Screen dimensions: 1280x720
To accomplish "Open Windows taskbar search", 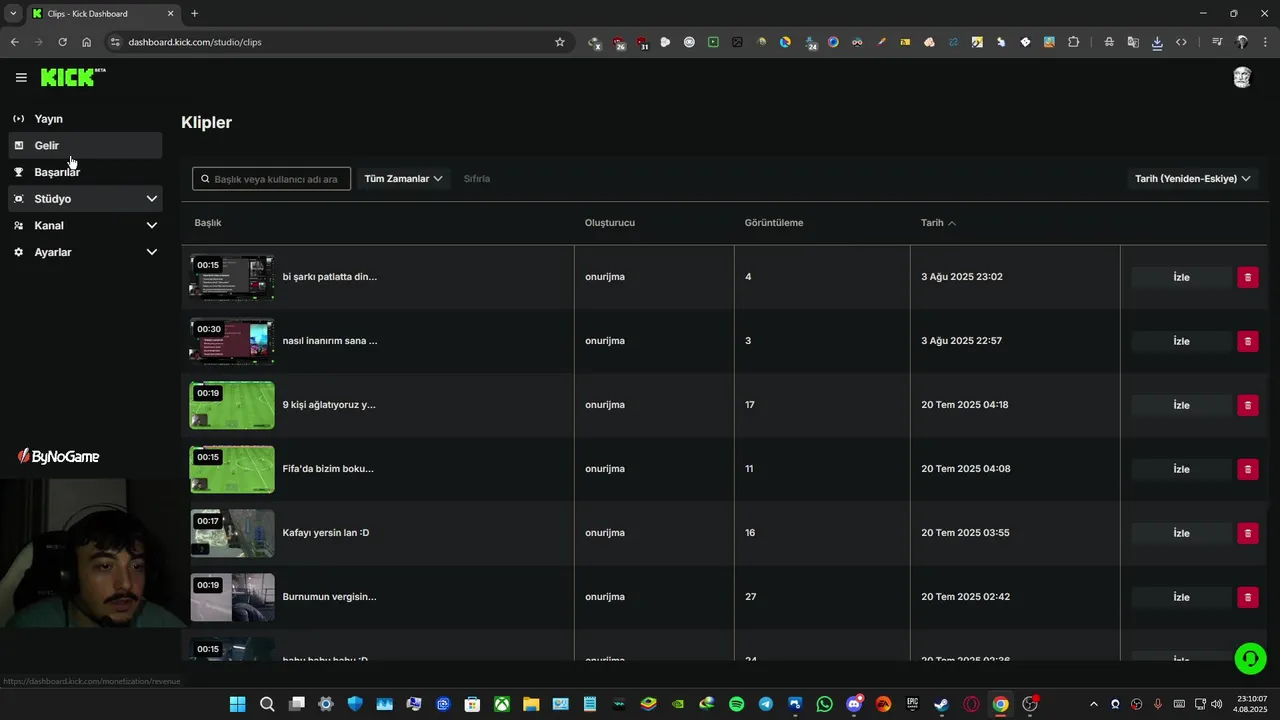I will [267, 704].
